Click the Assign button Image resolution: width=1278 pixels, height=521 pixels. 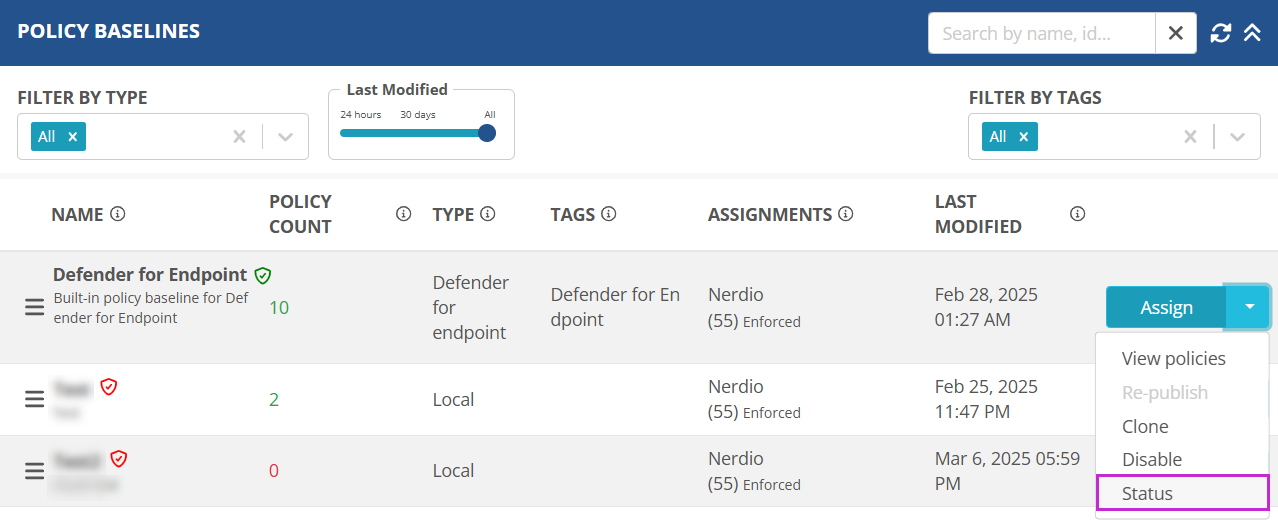coord(1166,307)
